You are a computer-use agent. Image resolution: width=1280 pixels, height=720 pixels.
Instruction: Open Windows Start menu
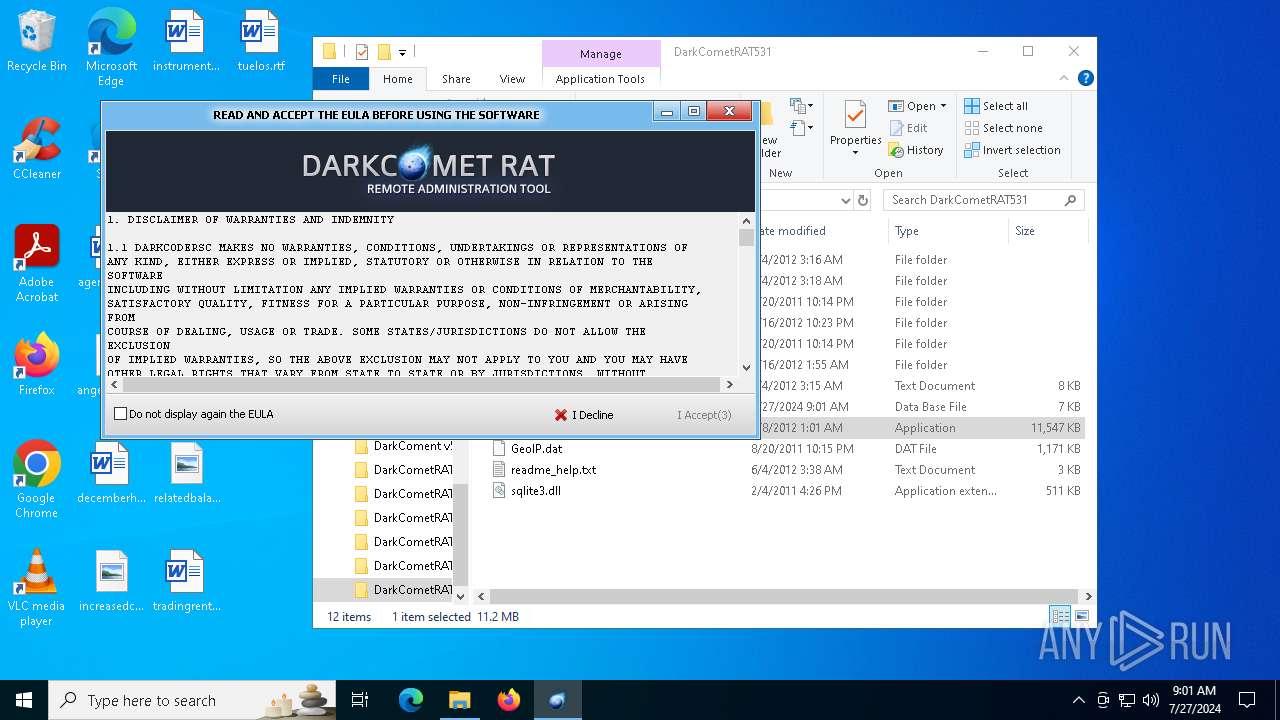[x=24, y=700]
